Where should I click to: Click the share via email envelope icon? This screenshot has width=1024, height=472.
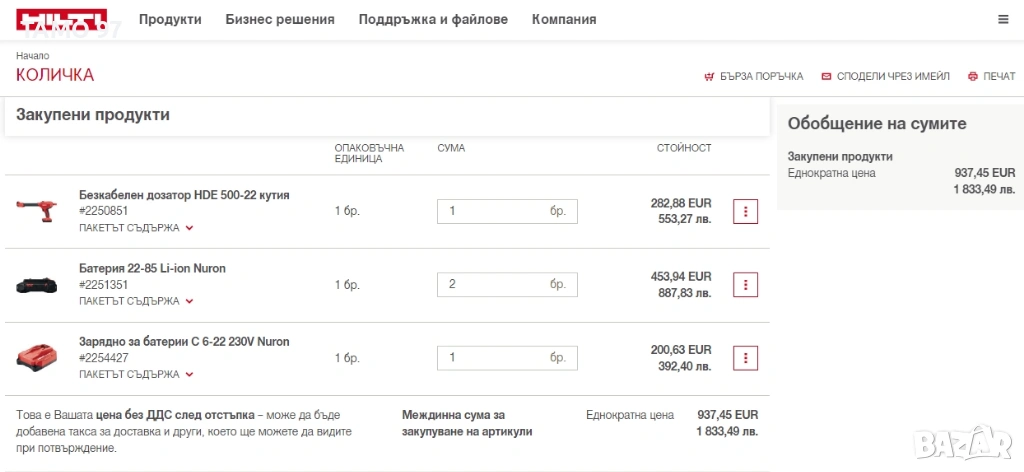pos(826,76)
